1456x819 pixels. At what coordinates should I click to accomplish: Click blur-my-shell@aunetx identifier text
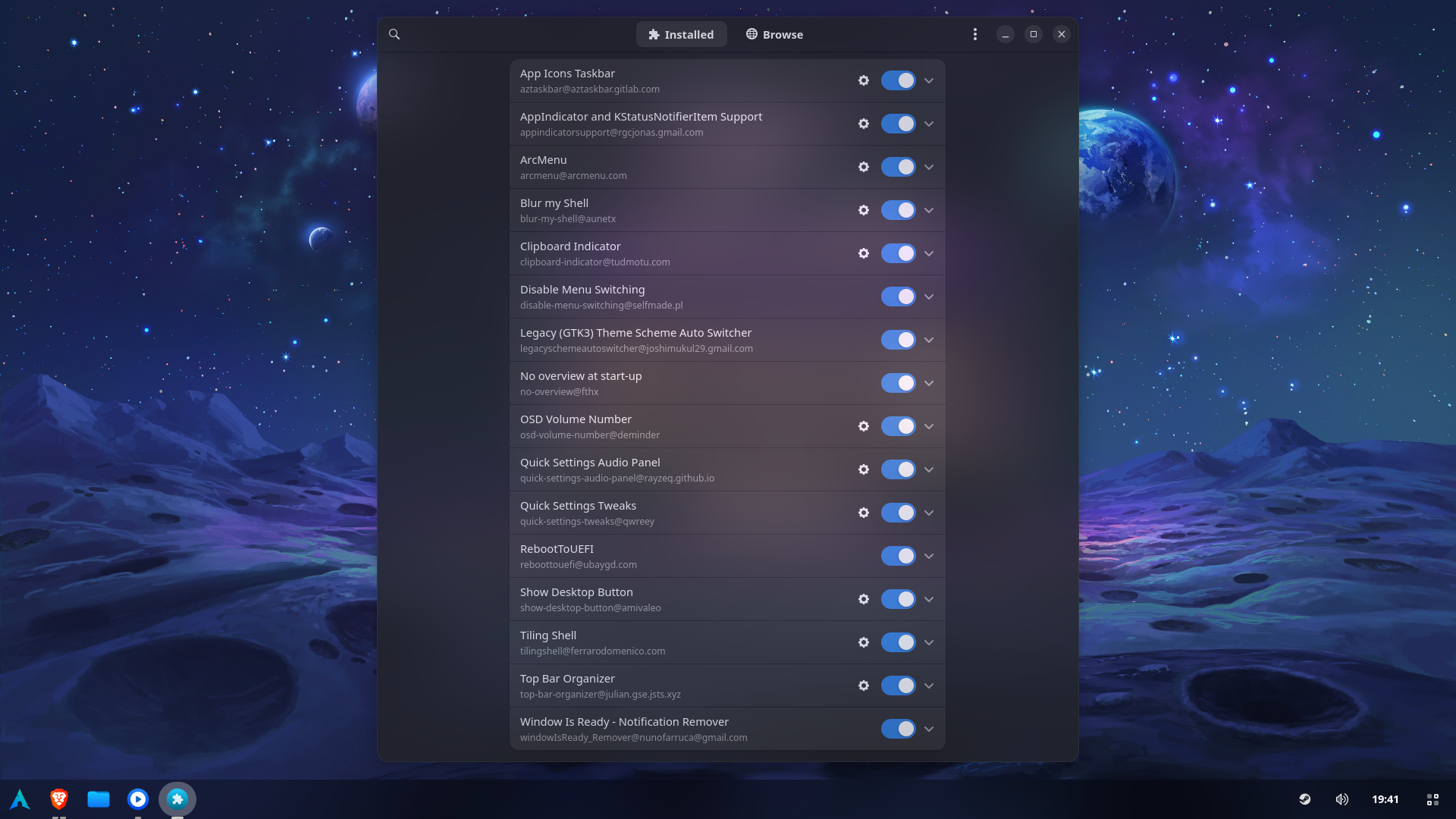pos(568,219)
